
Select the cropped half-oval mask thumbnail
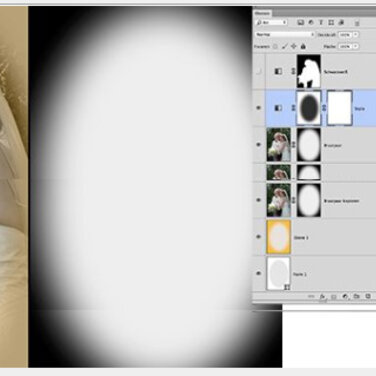(309, 172)
